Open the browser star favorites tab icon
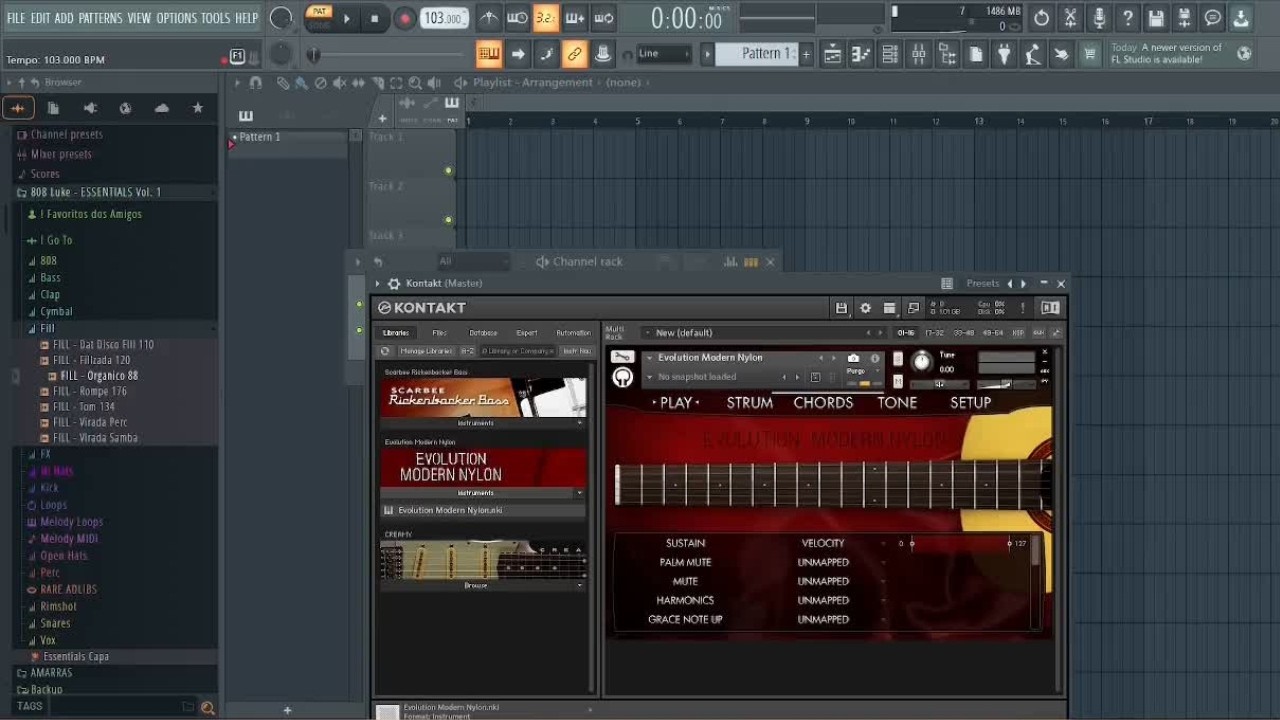The width and height of the screenshot is (1280, 720). click(198, 108)
